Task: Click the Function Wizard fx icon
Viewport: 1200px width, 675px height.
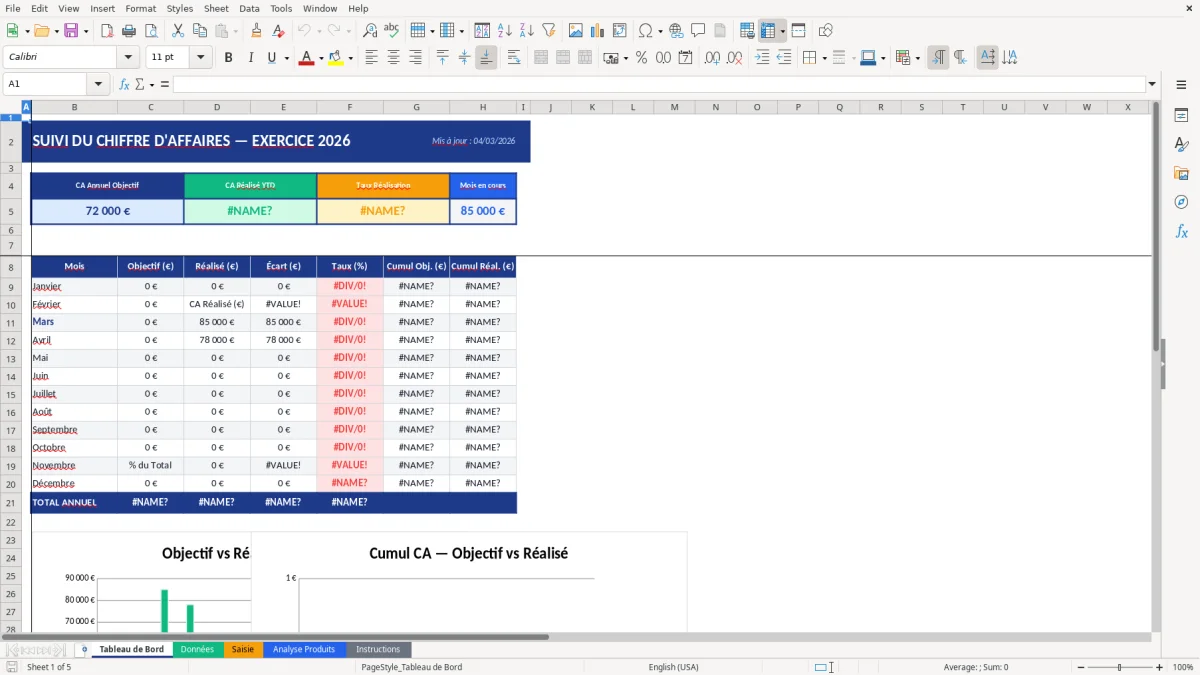Action: (x=124, y=84)
